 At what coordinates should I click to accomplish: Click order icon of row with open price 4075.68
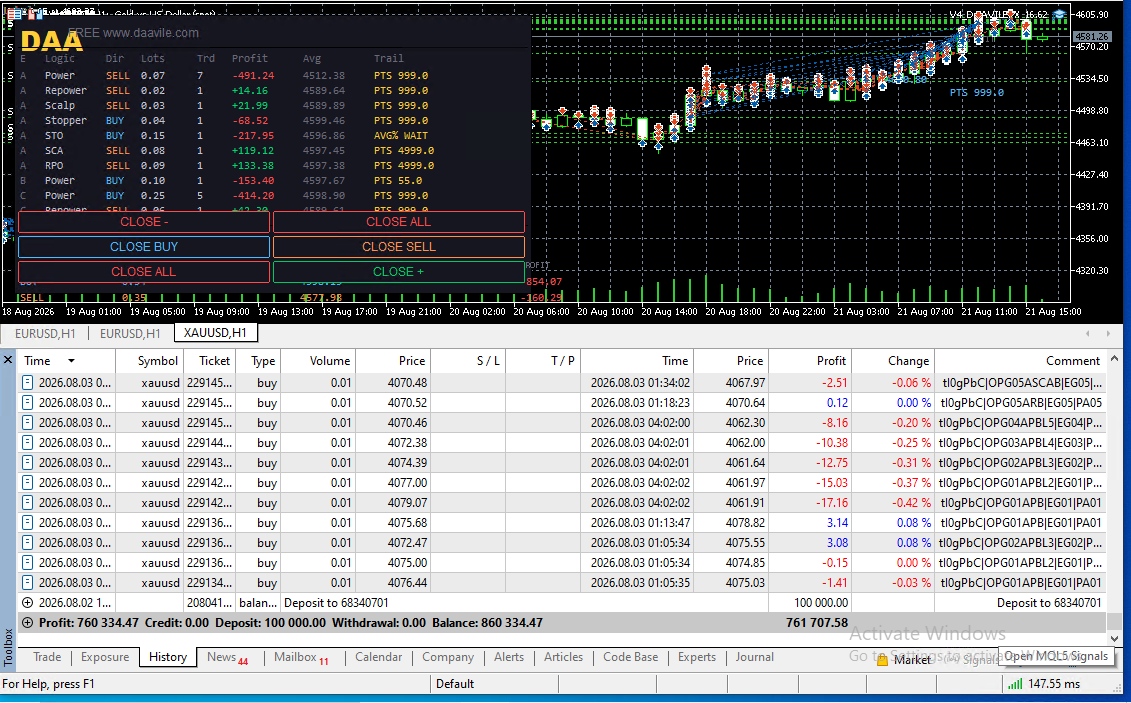(27, 523)
